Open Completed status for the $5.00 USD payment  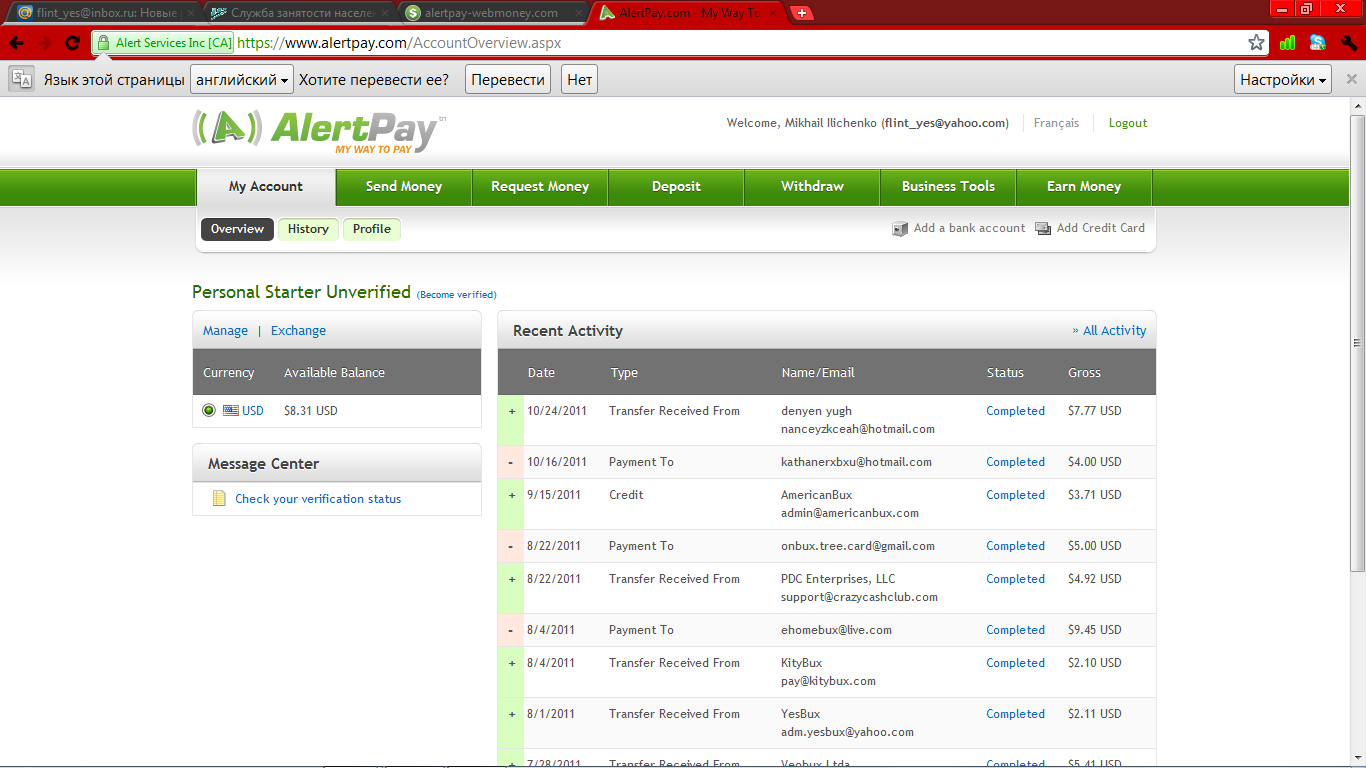1015,546
